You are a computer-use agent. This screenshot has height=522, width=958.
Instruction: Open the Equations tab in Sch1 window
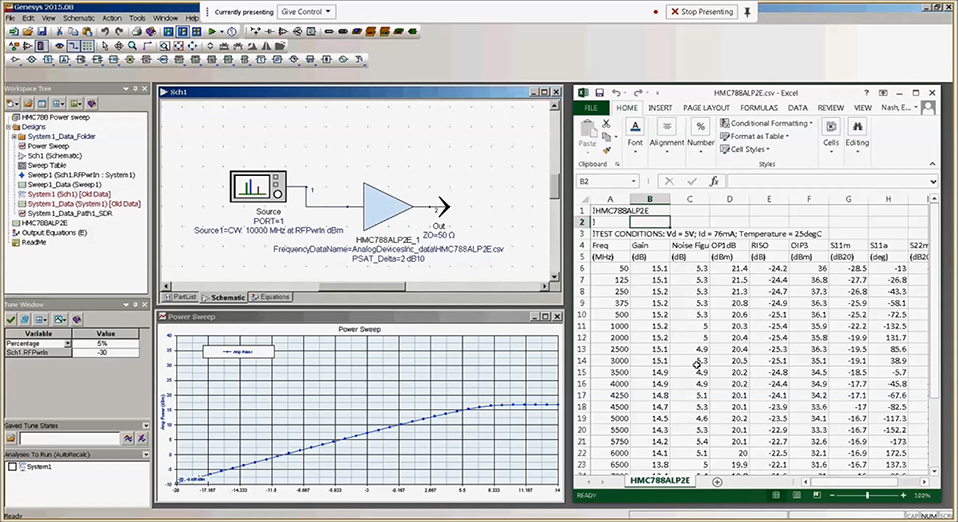(270, 297)
